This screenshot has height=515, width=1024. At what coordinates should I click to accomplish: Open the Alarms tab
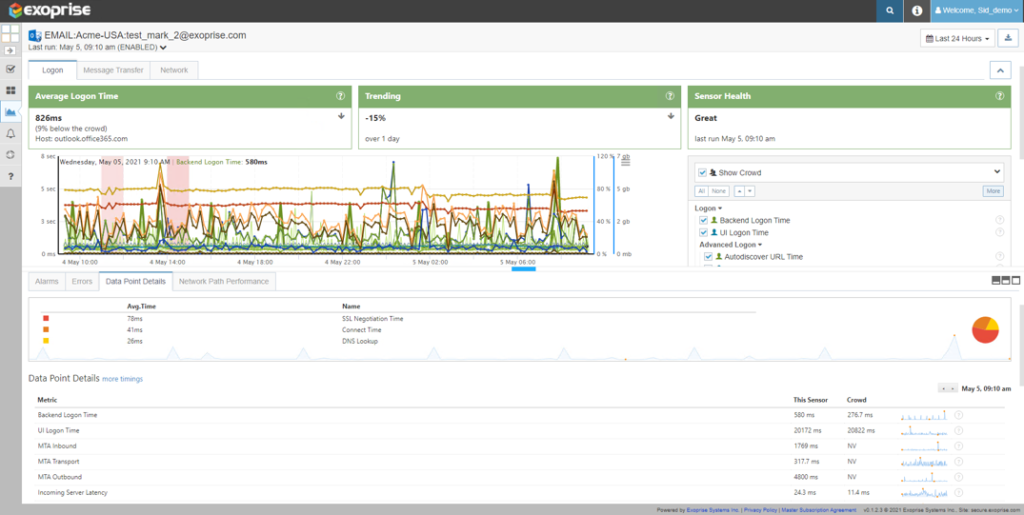click(47, 281)
